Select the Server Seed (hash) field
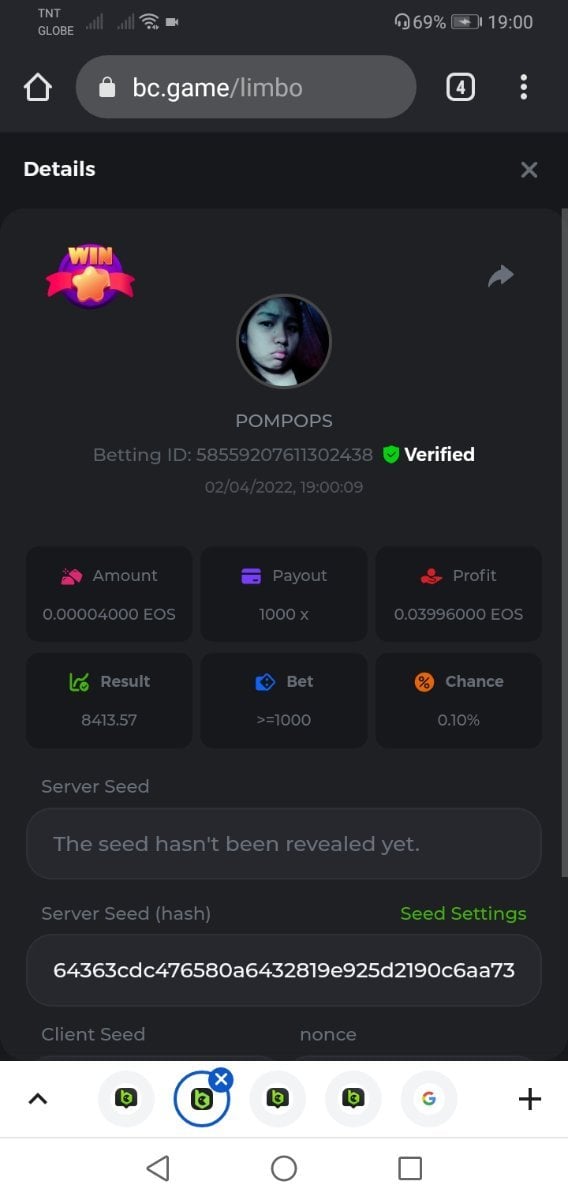This screenshot has width=568, height=1200. [x=284, y=970]
